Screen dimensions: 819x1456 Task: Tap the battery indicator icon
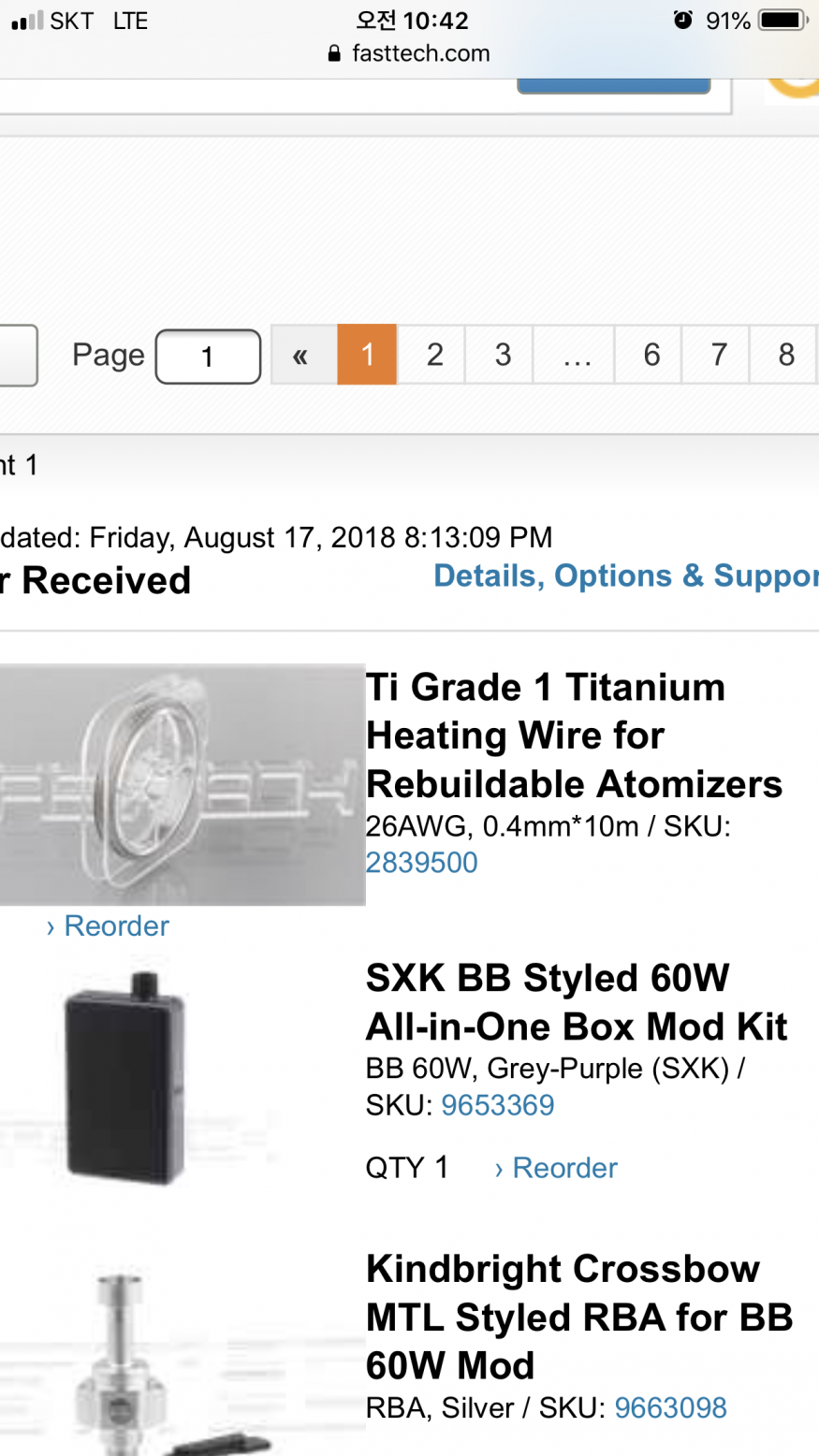click(782, 20)
